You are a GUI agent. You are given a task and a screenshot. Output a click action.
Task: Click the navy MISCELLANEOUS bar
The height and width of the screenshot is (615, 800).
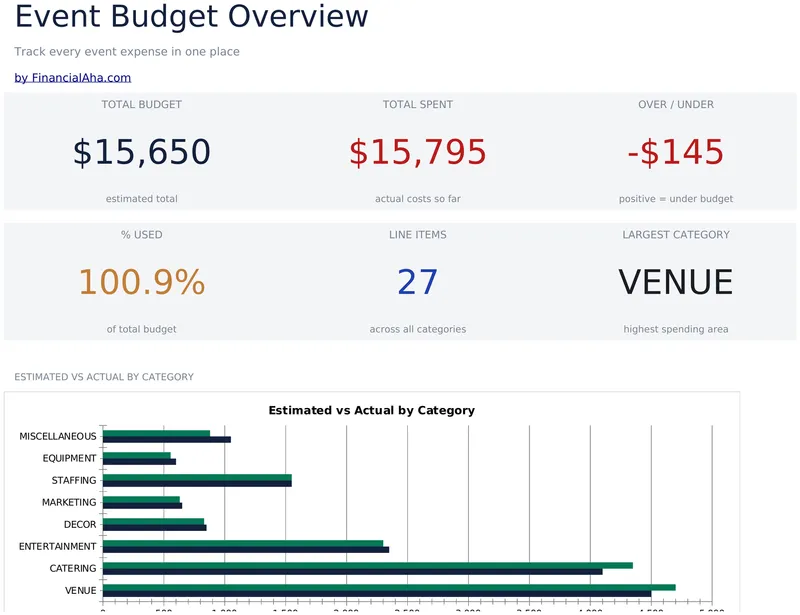[x=167, y=439]
